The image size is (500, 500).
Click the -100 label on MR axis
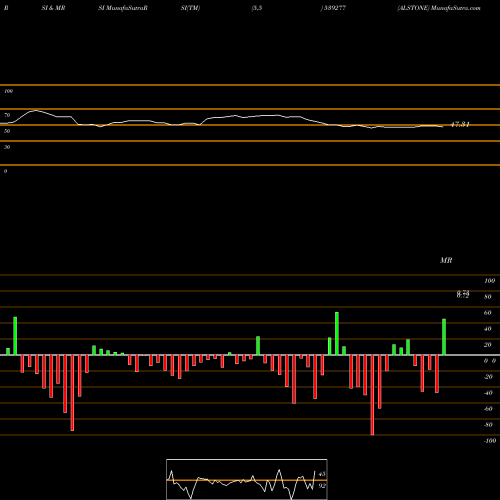pyautogui.click(x=490, y=441)
